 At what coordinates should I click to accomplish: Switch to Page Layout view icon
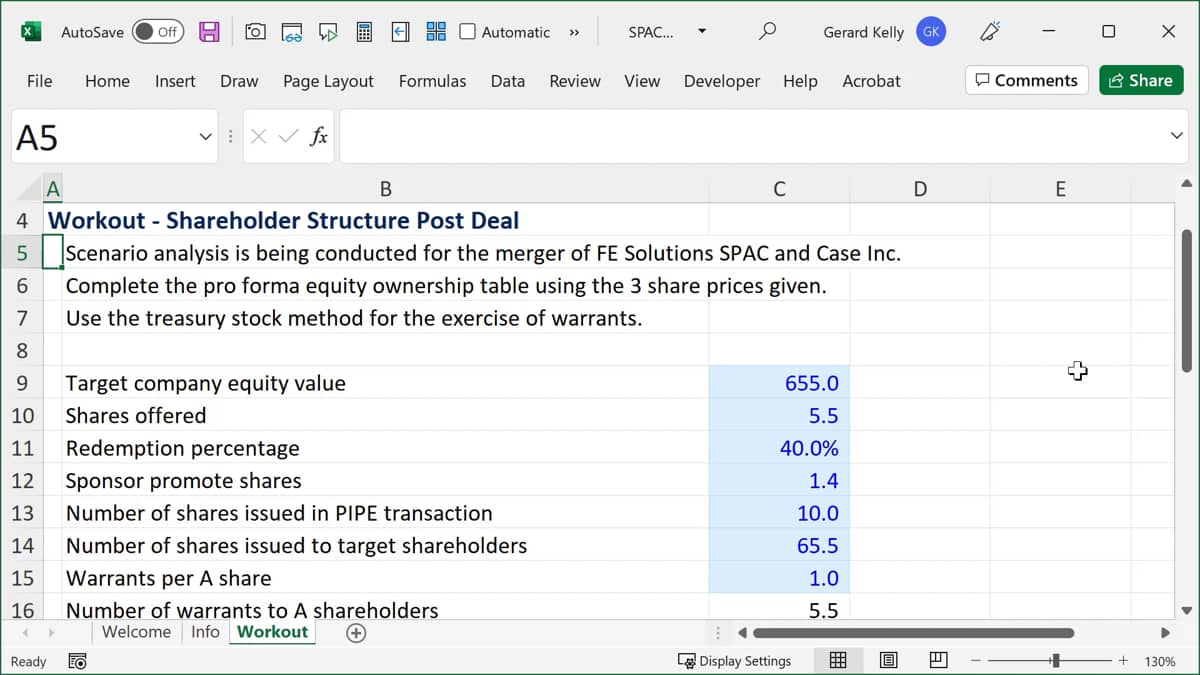888,661
